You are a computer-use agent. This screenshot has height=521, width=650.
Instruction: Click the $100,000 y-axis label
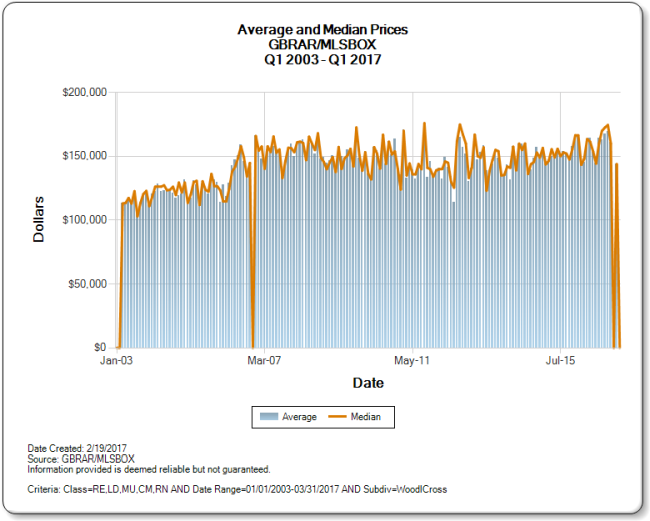coord(85,220)
